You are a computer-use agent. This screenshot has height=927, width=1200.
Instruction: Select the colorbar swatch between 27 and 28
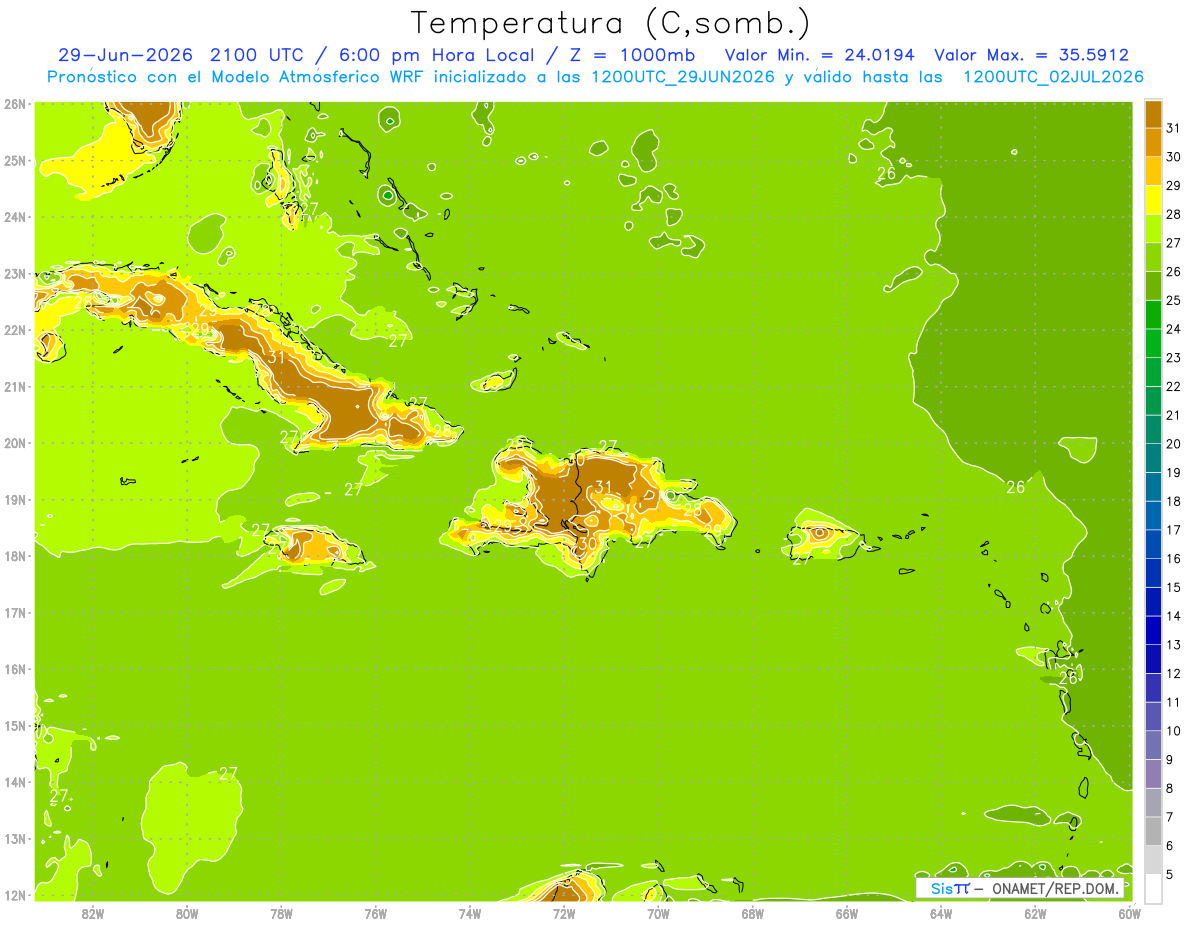(x=1153, y=228)
